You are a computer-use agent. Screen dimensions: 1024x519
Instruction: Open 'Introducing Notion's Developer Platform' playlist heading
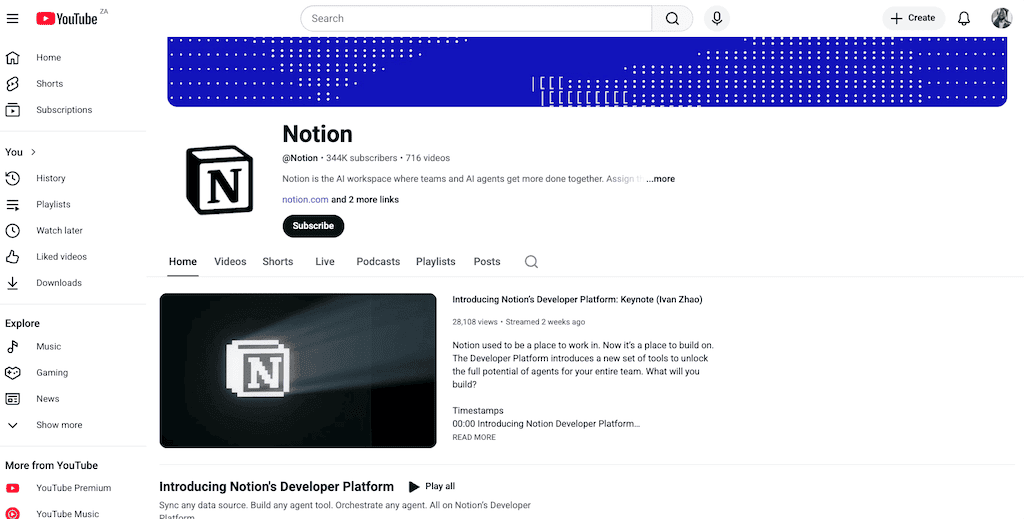tap(276, 486)
